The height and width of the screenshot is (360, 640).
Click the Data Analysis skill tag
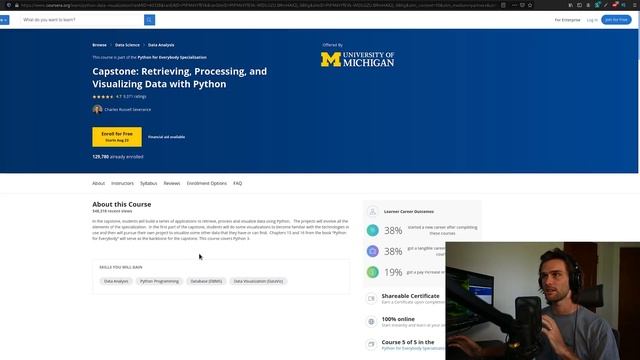[116, 281]
